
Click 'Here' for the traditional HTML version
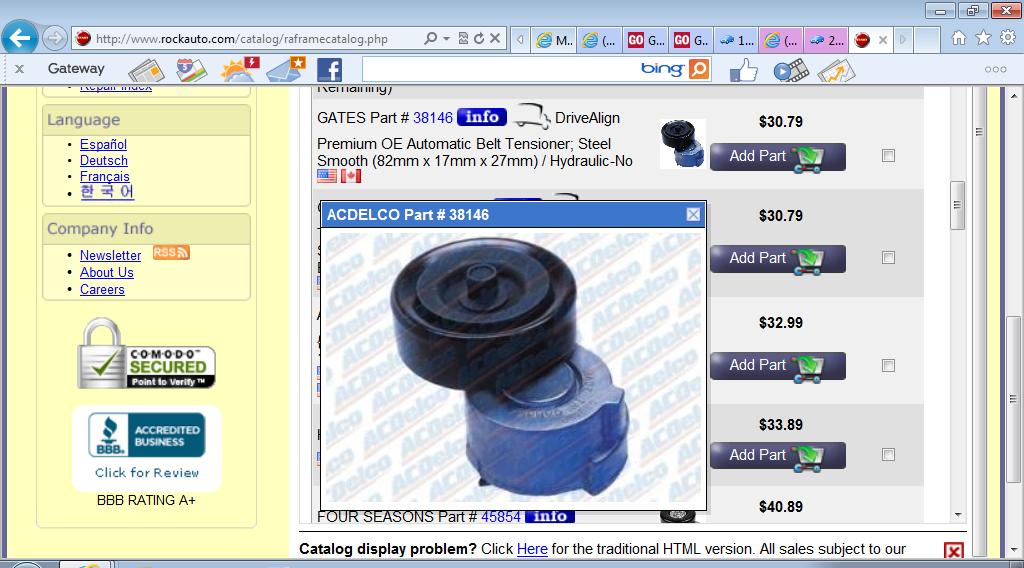click(x=532, y=549)
